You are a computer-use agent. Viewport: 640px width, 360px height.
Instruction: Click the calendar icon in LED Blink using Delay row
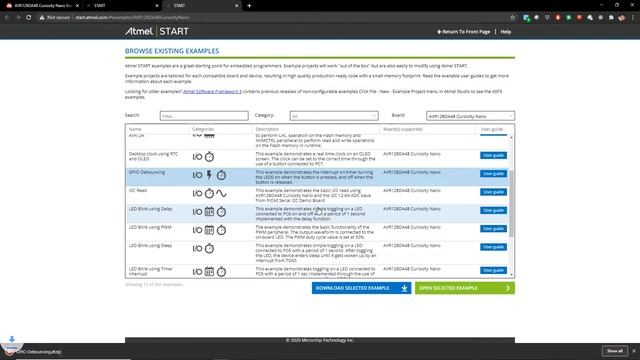coord(209,212)
